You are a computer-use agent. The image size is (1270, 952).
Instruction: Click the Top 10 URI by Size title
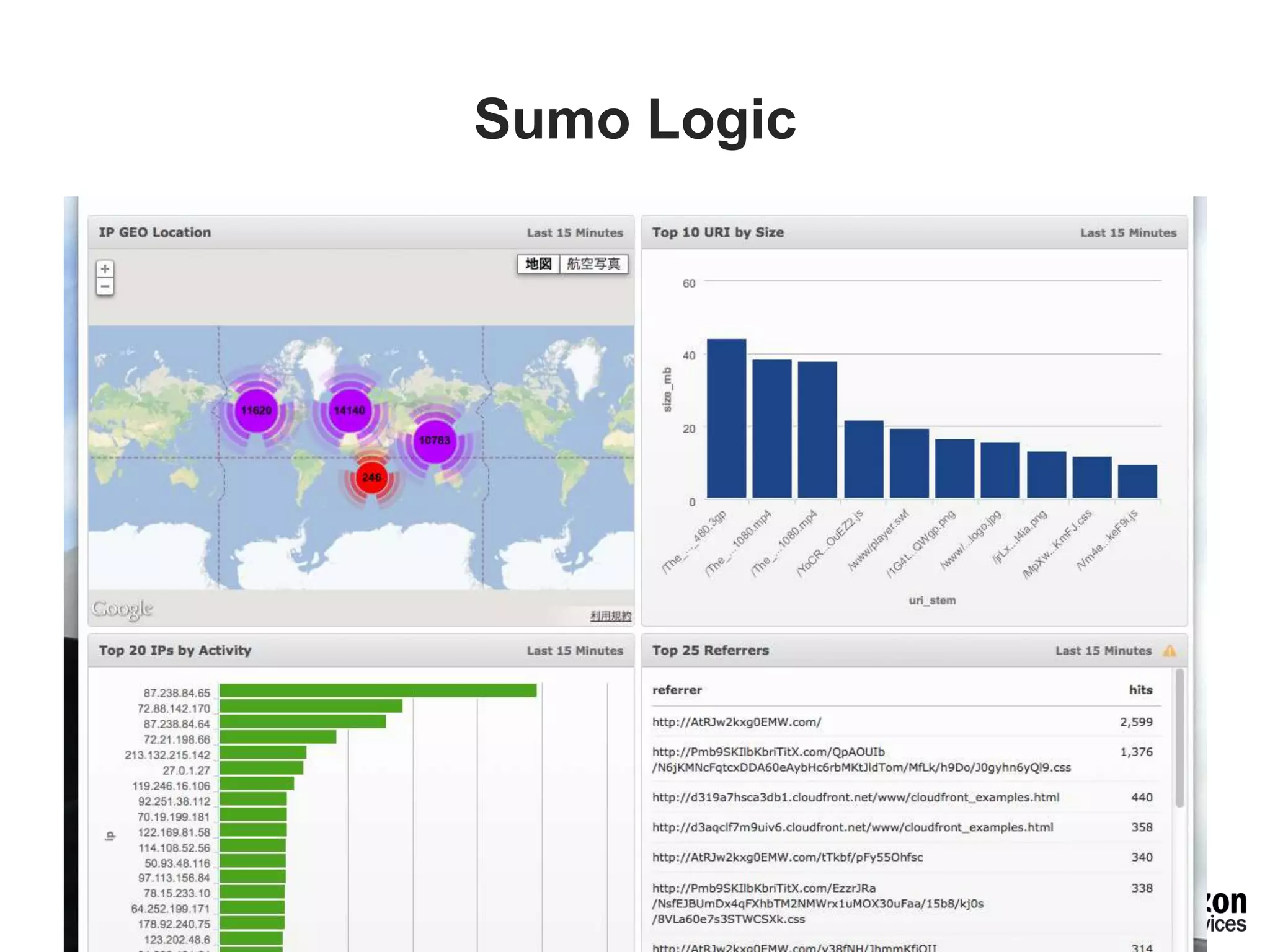[718, 232]
